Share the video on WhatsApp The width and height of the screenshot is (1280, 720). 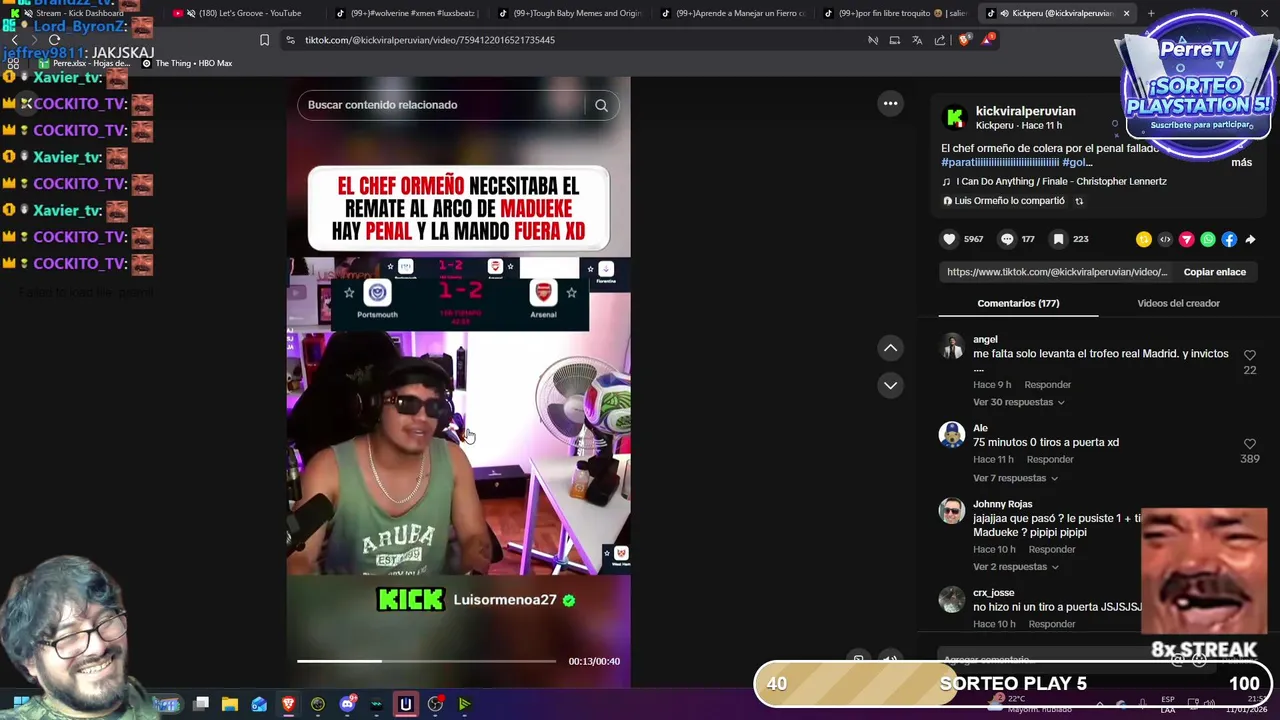click(x=1208, y=239)
